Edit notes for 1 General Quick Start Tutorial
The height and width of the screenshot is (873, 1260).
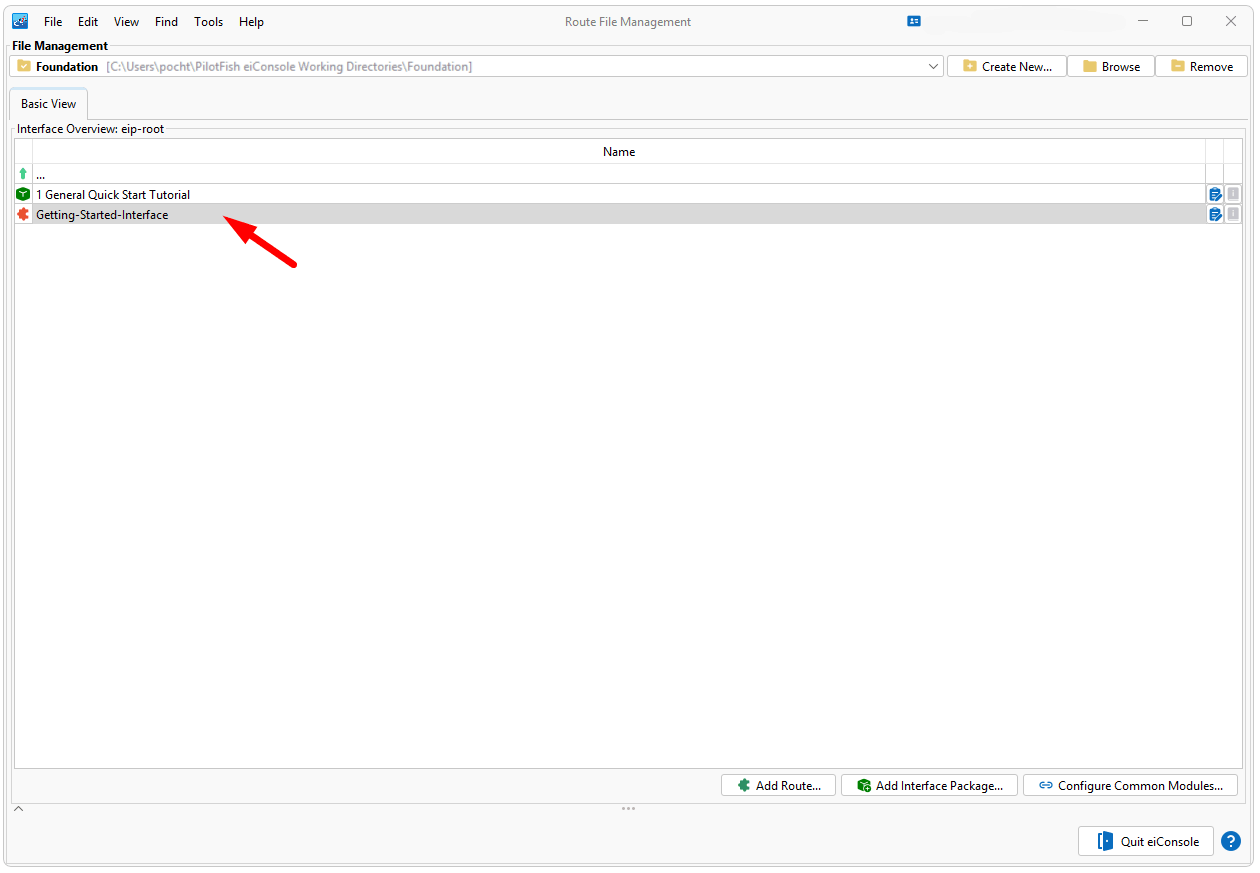(x=1215, y=194)
